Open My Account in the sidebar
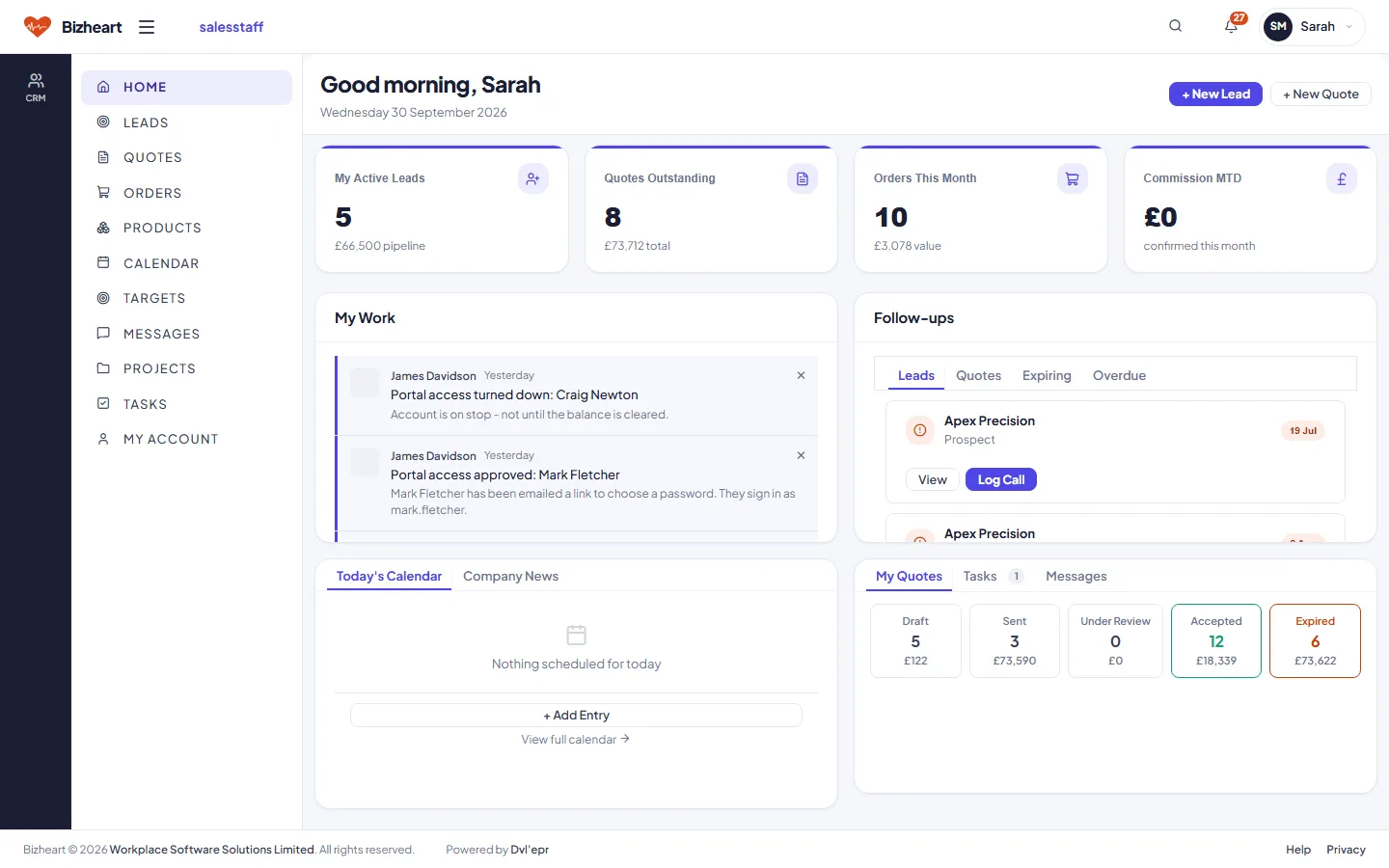This screenshot has width=1389, height=868. [x=186, y=439]
